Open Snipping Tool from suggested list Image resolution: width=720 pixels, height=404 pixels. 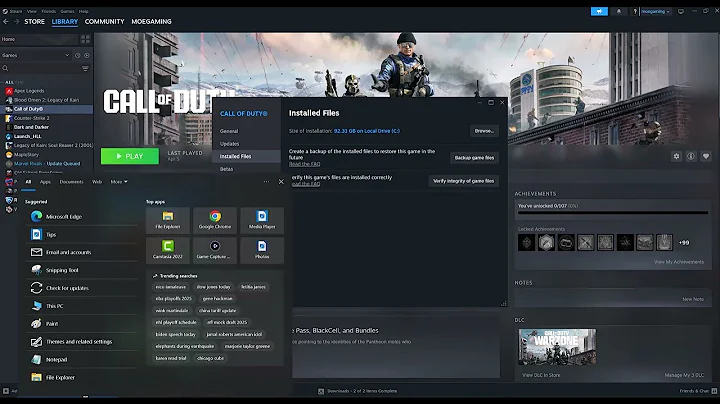[x=82, y=270]
